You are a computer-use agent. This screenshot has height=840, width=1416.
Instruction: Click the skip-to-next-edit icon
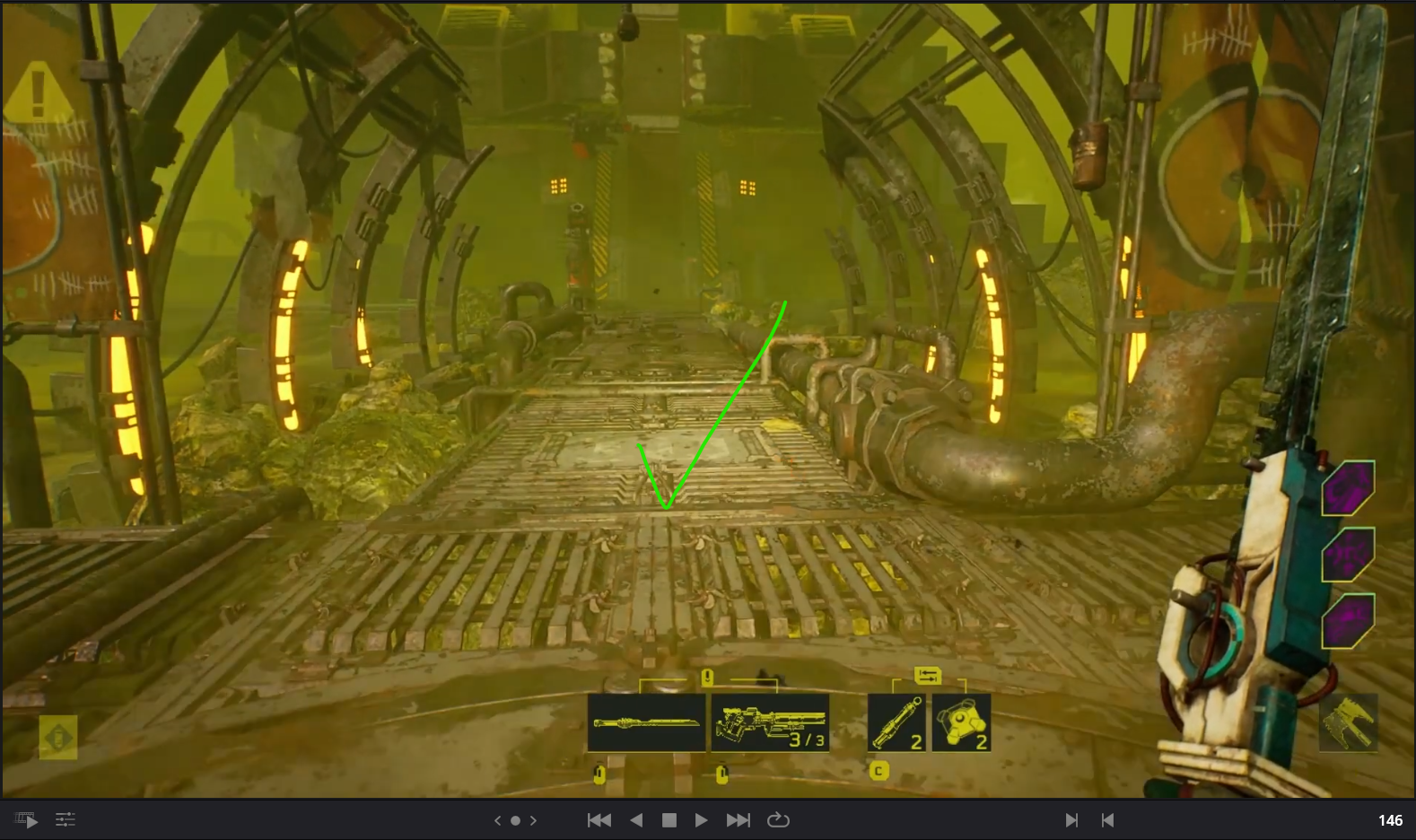pyautogui.click(x=1071, y=820)
